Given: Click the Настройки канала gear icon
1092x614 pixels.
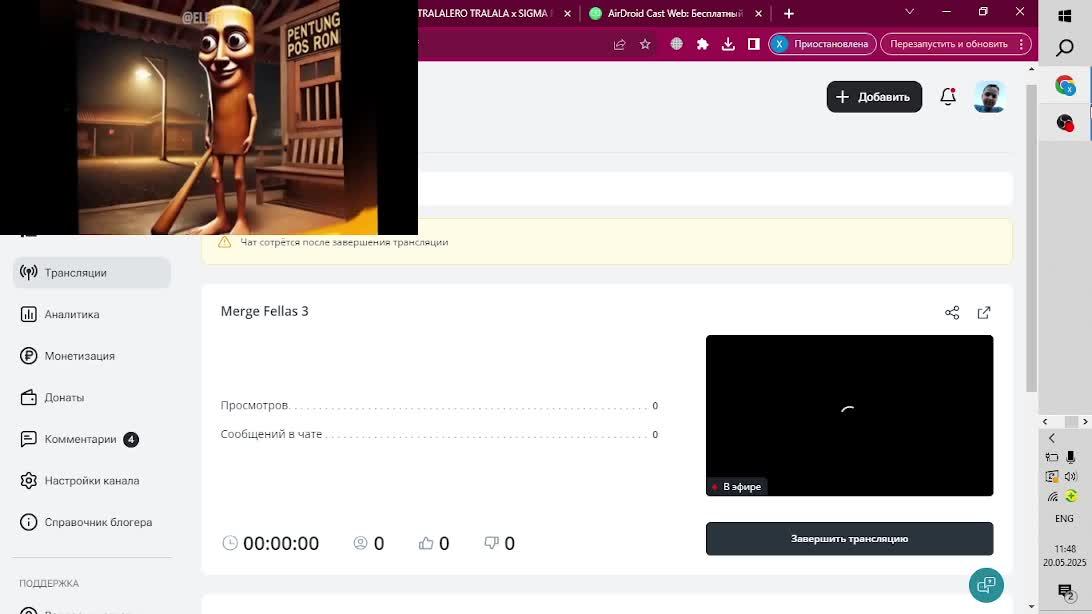Looking at the screenshot, I should (29, 481).
